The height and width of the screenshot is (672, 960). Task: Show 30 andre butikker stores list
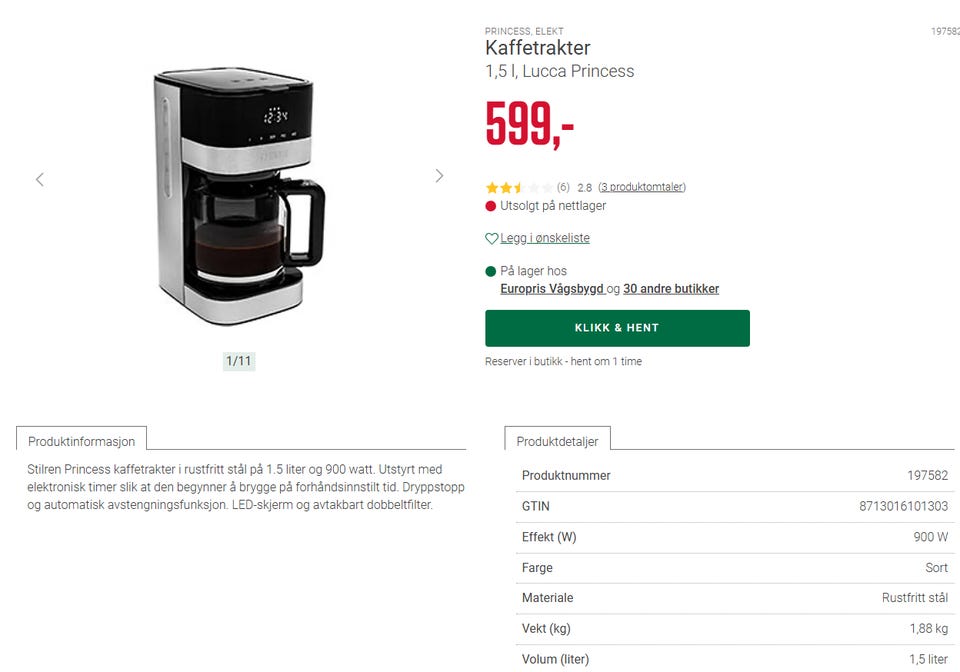tap(671, 289)
